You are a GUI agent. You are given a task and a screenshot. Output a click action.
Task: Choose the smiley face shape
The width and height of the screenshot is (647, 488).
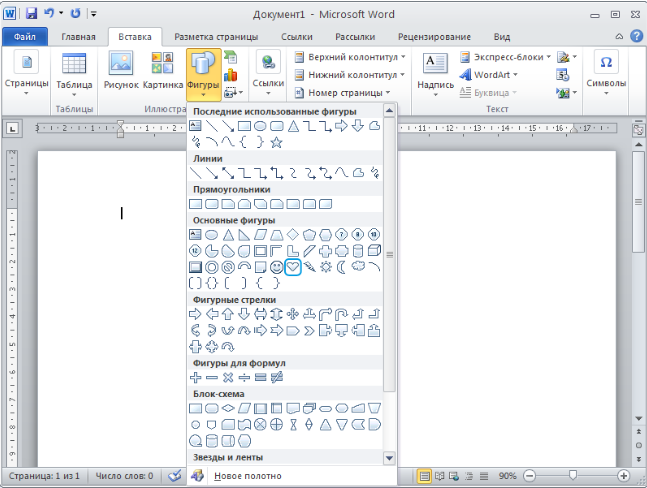(276, 267)
